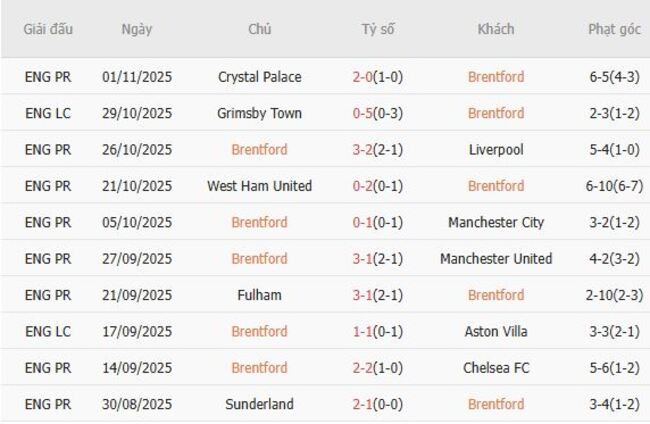Open Sunderland team link
The height and width of the screenshot is (424, 650).
(x=259, y=404)
